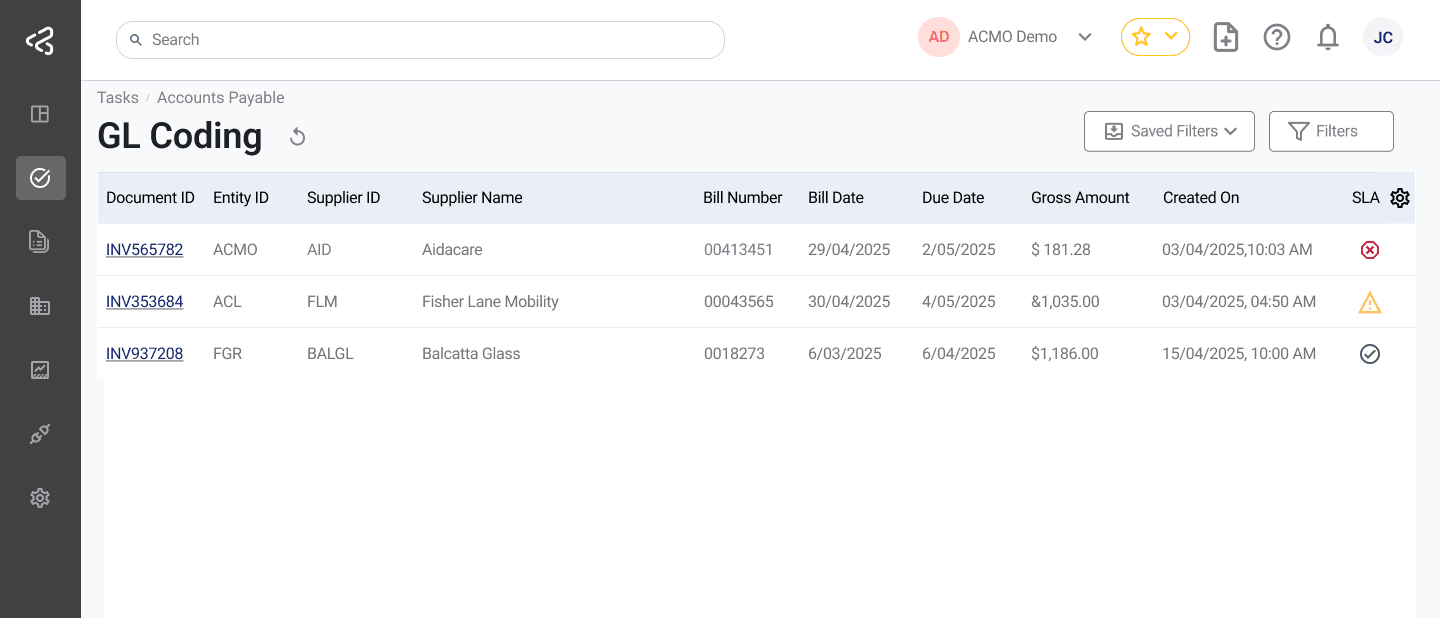This screenshot has width=1440, height=618.
Task: Click the add new document icon
Action: [1225, 38]
